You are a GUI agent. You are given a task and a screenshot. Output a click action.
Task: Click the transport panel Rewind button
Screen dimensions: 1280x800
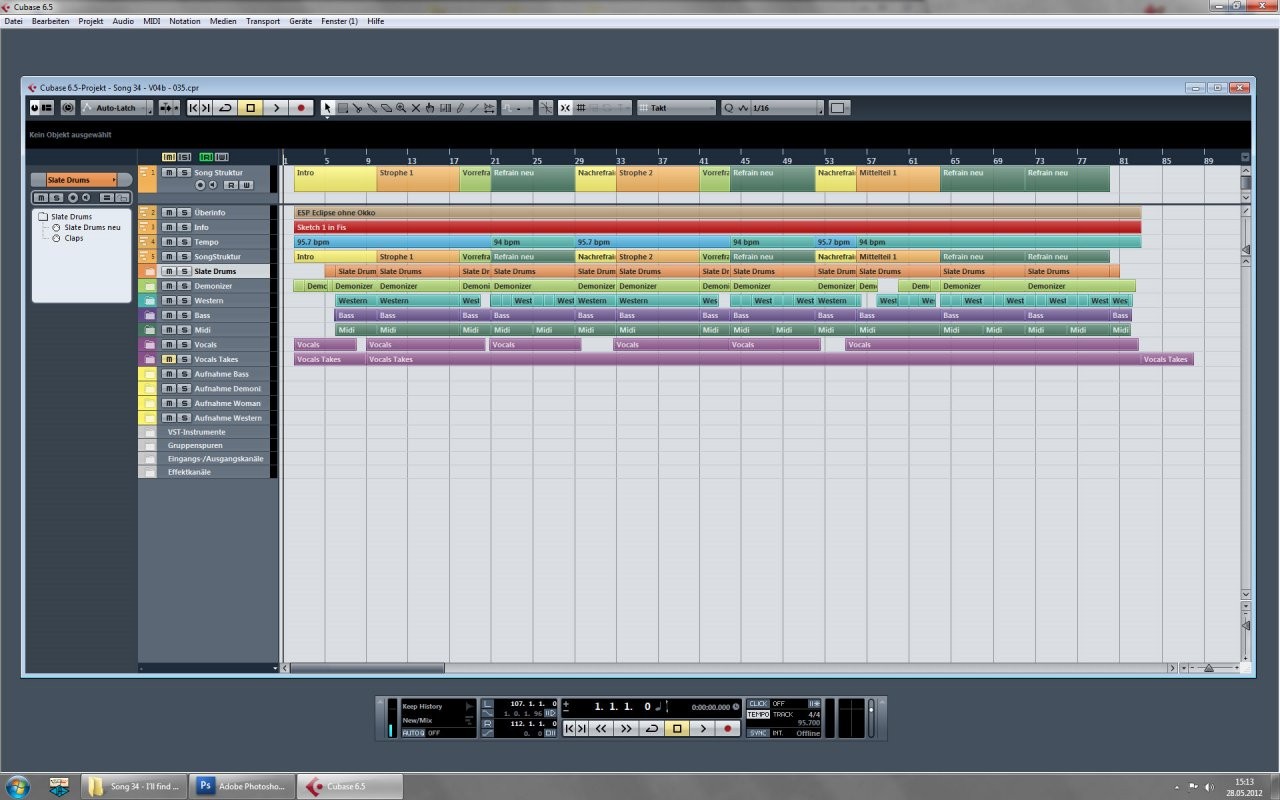[601, 729]
